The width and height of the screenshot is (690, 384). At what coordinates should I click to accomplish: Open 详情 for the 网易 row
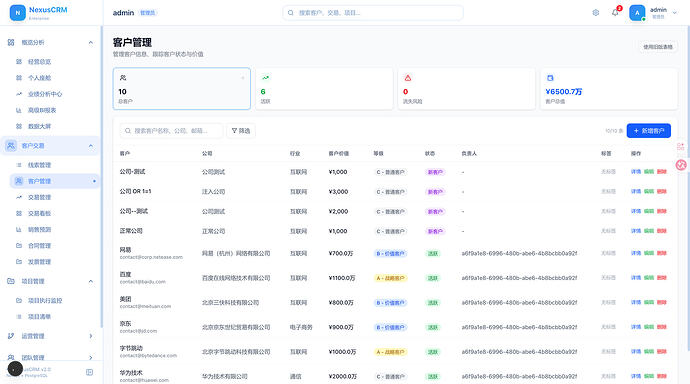636,253
